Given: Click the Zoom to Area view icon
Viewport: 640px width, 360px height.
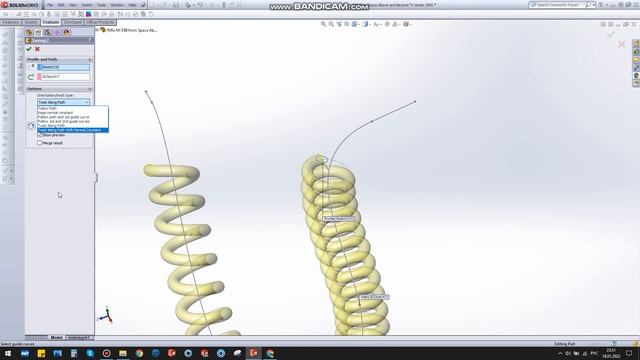Looking at the screenshot, I should [331, 24].
